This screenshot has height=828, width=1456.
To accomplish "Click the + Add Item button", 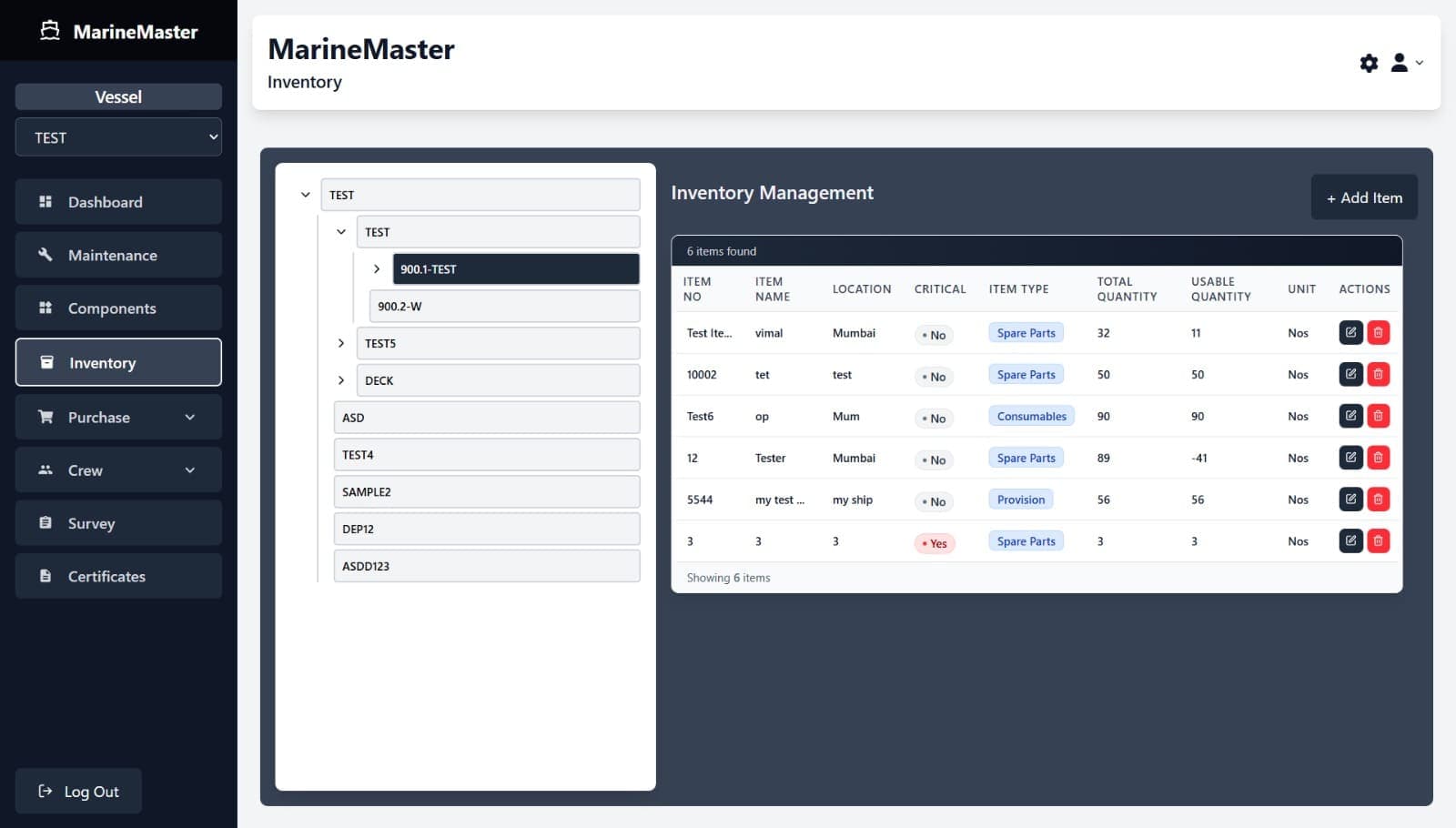I will tap(1364, 197).
